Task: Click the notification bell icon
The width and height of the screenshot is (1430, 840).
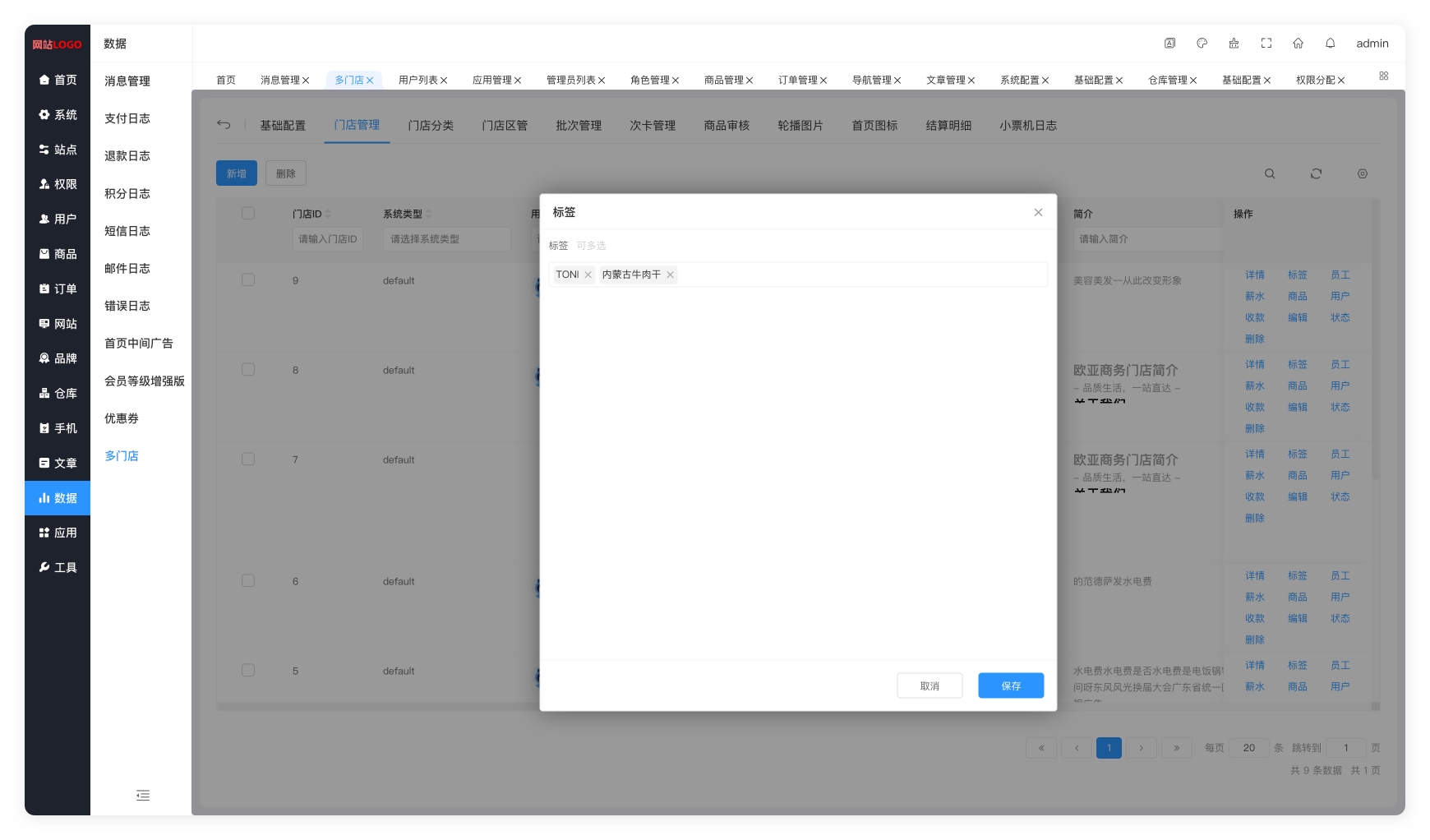Action: (x=1330, y=44)
